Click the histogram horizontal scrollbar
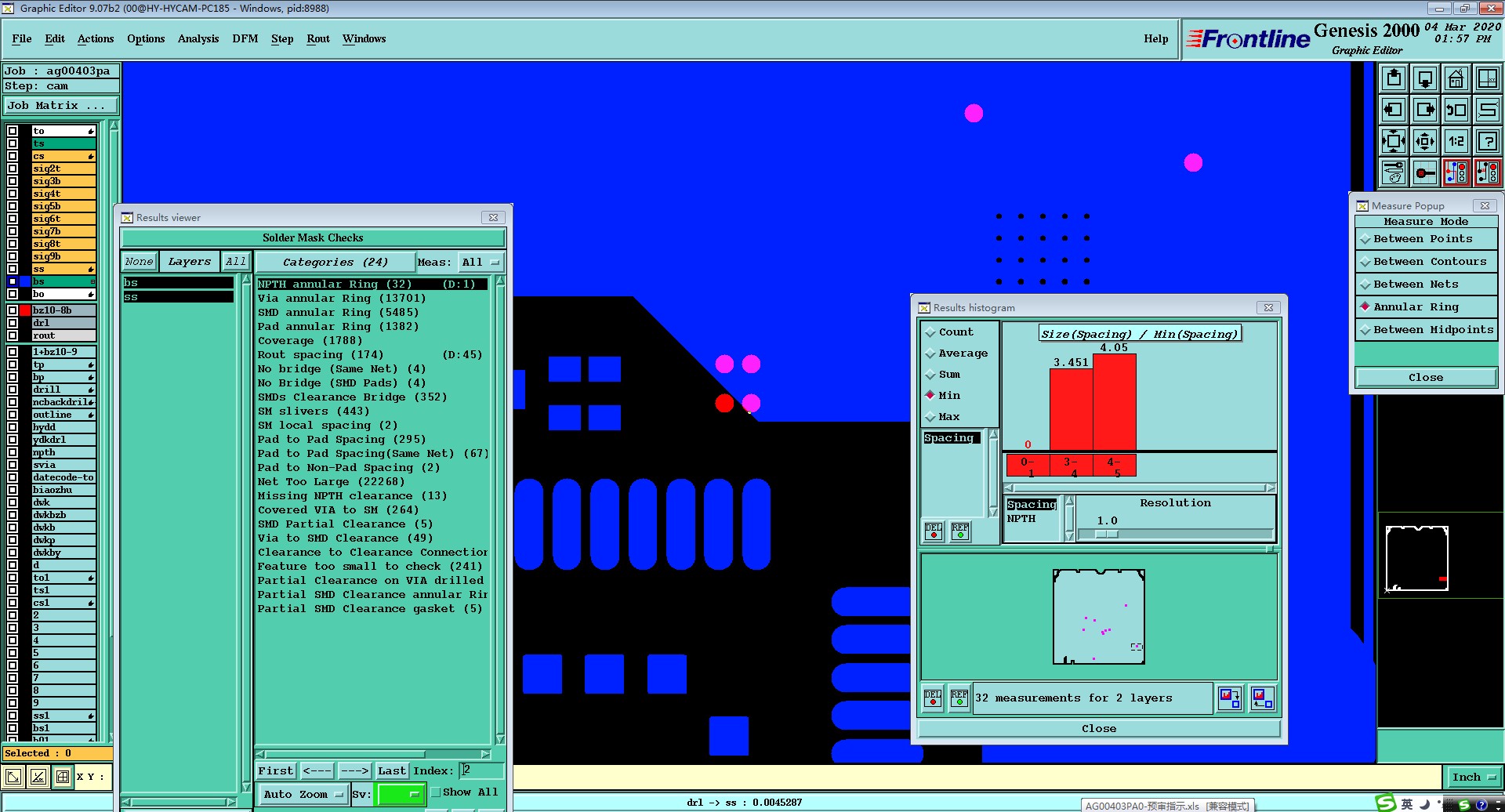Image resolution: width=1505 pixels, height=812 pixels. (x=1140, y=488)
